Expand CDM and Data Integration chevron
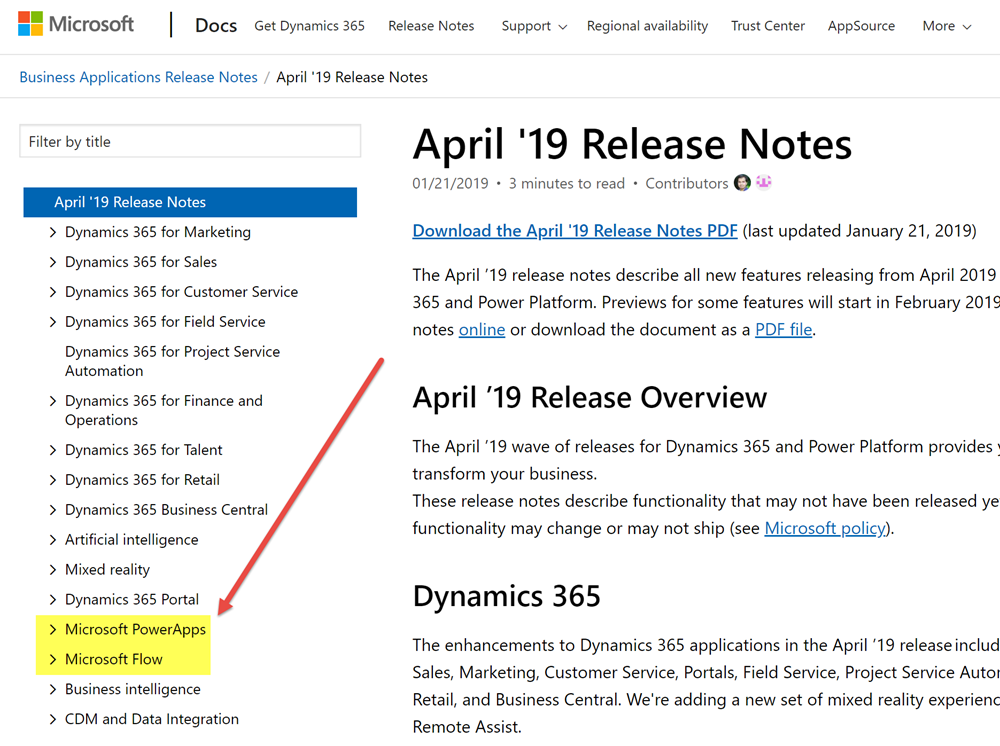This screenshot has height=746, width=1000. [53, 720]
